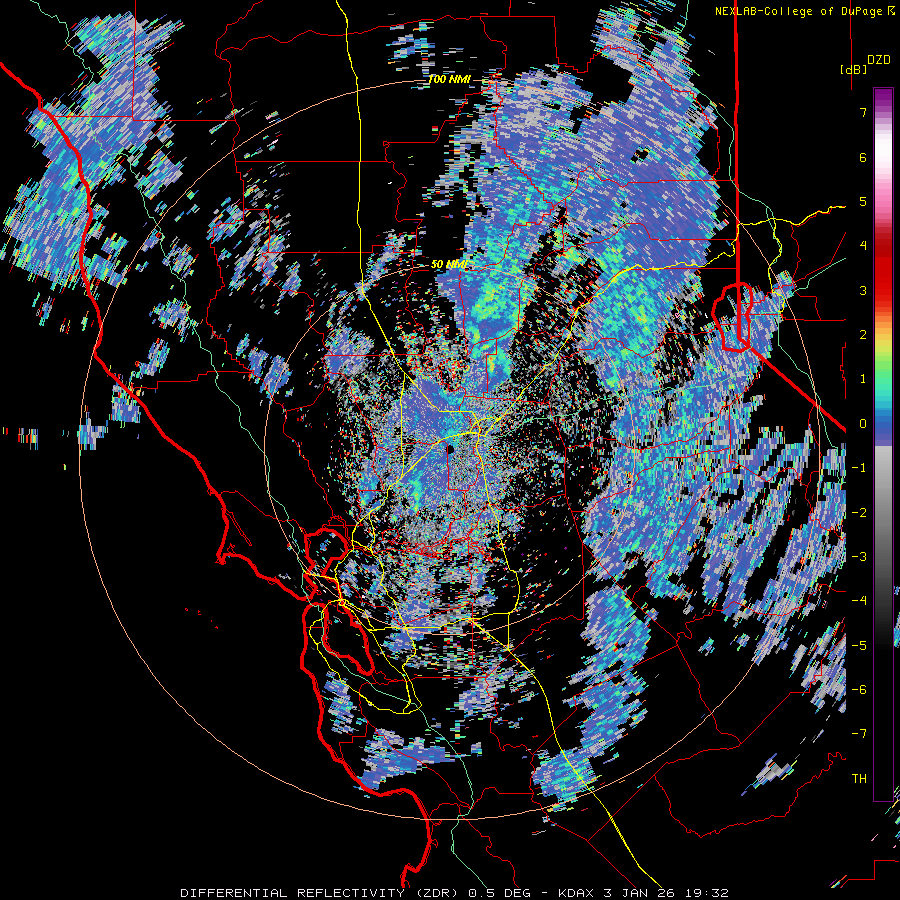Image resolution: width=900 pixels, height=900 pixels.
Task: Click the 2 value on the color scale
Action: pos(863,335)
